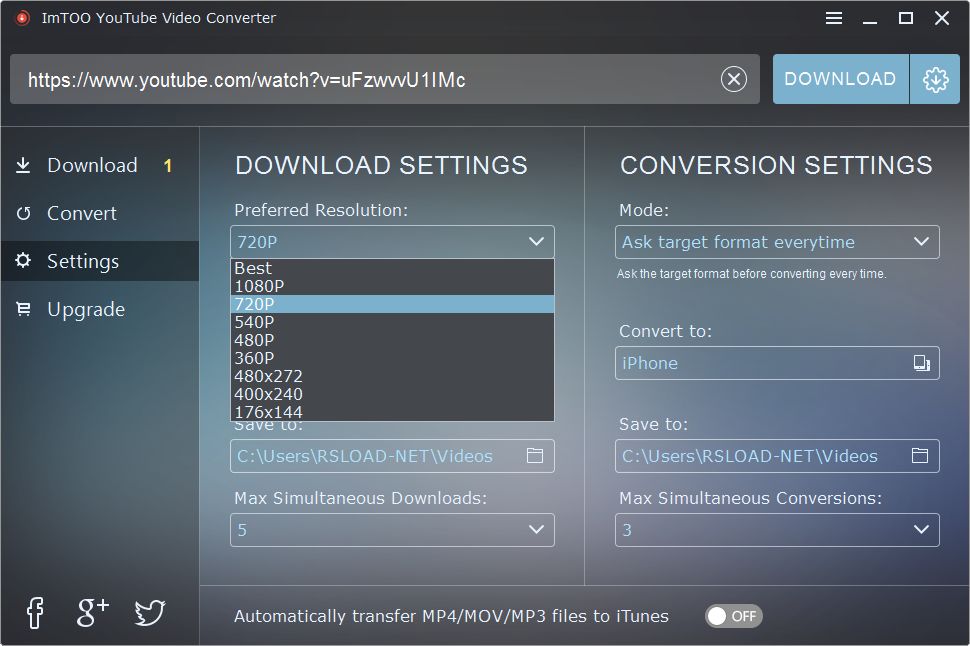This screenshot has height=646, width=970.
Task: Select 400x240 resolution option
Action: (392, 394)
